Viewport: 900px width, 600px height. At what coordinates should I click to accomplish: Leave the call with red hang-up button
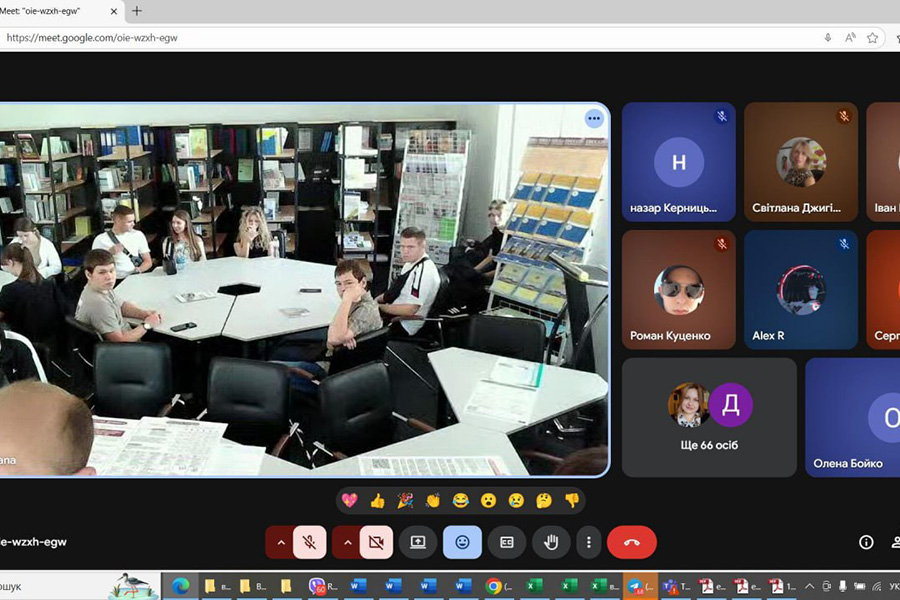(632, 542)
